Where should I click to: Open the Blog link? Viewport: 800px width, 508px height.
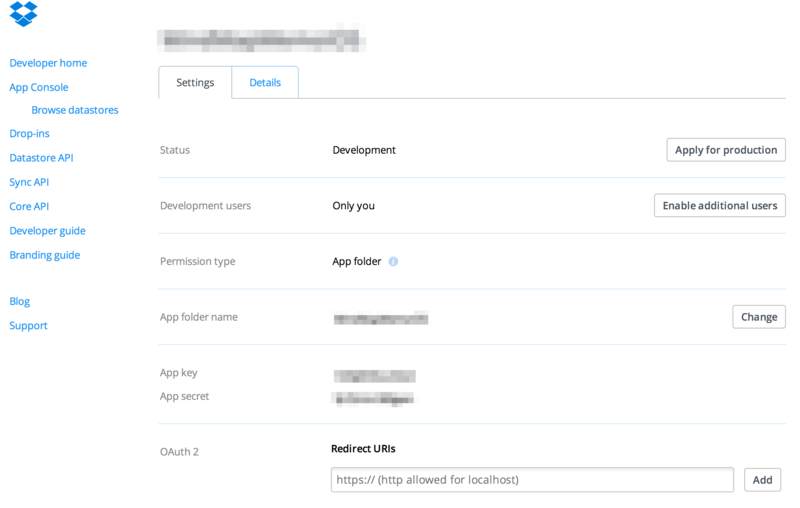click(x=20, y=301)
